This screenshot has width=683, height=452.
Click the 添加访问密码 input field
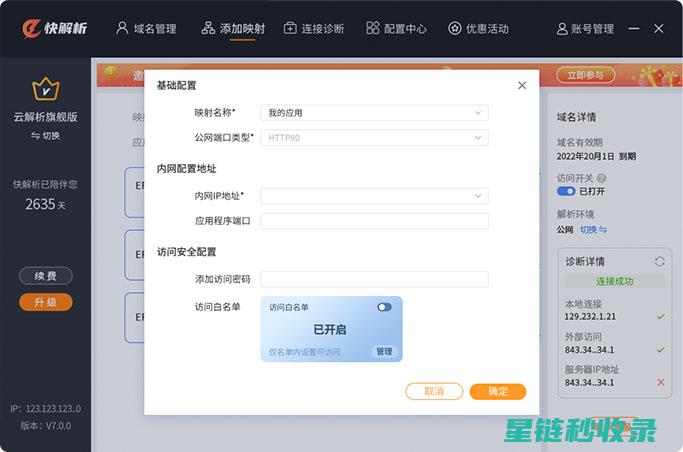click(x=374, y=279)
